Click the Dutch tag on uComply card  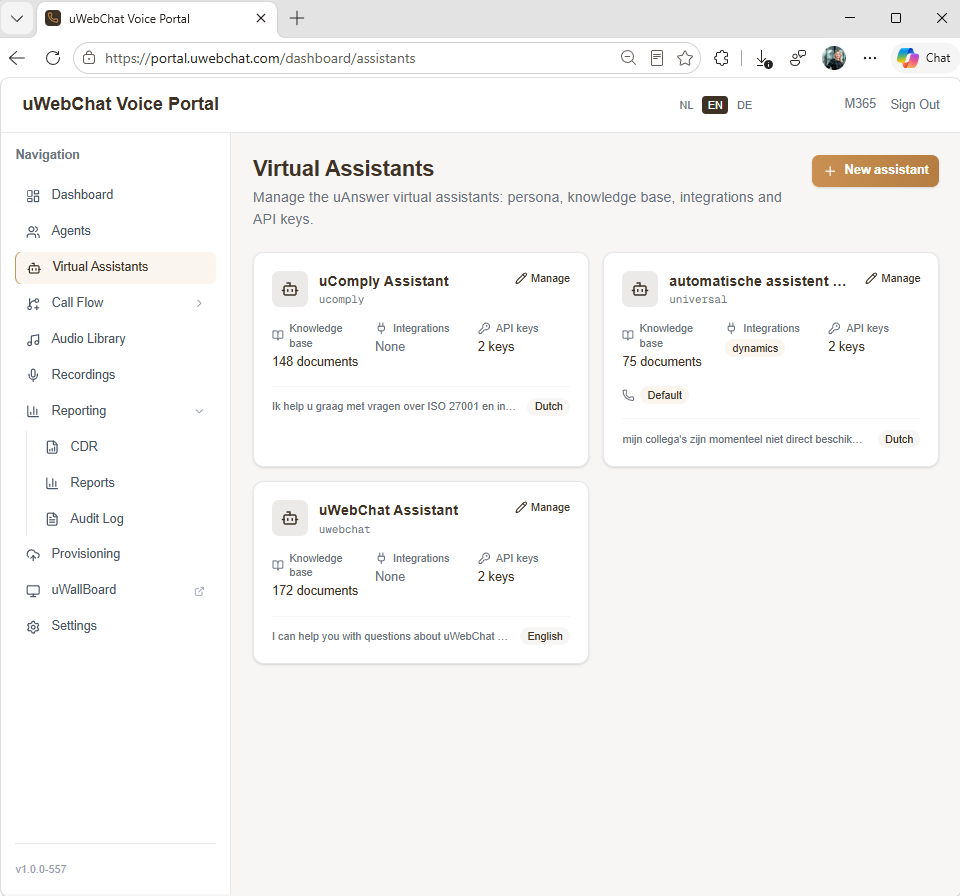pos(549,406)
